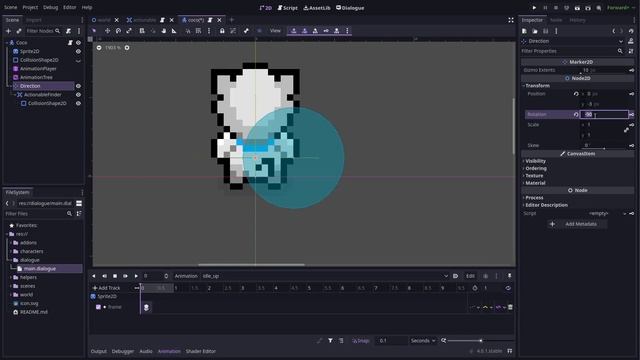The height and width of the screenshot is (360, 640).
Task: Toggle visibility of Coco node
Action: (x=78, y=42)
